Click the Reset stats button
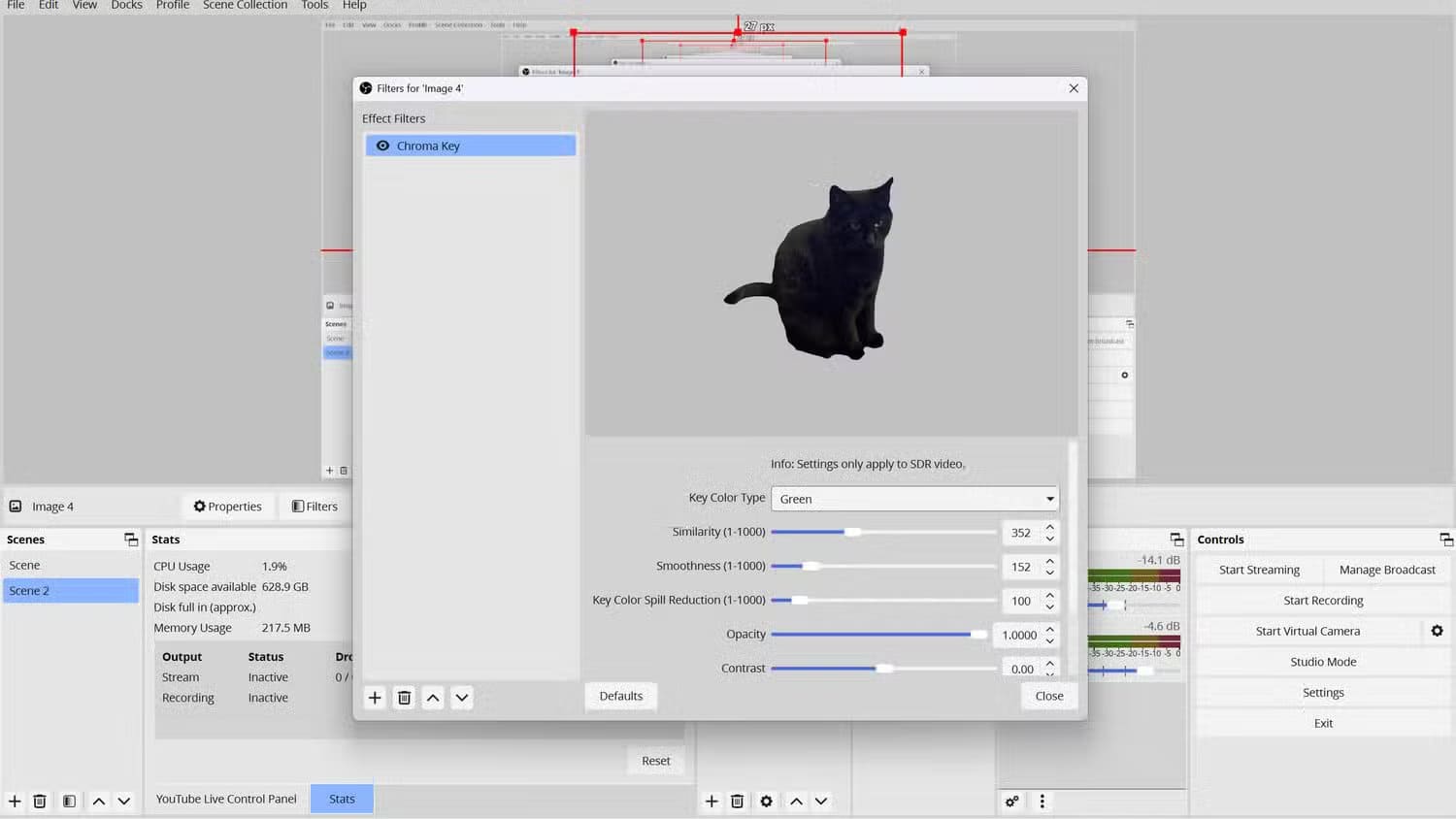This screenshot has height=819, width=1456. [656, 761]
